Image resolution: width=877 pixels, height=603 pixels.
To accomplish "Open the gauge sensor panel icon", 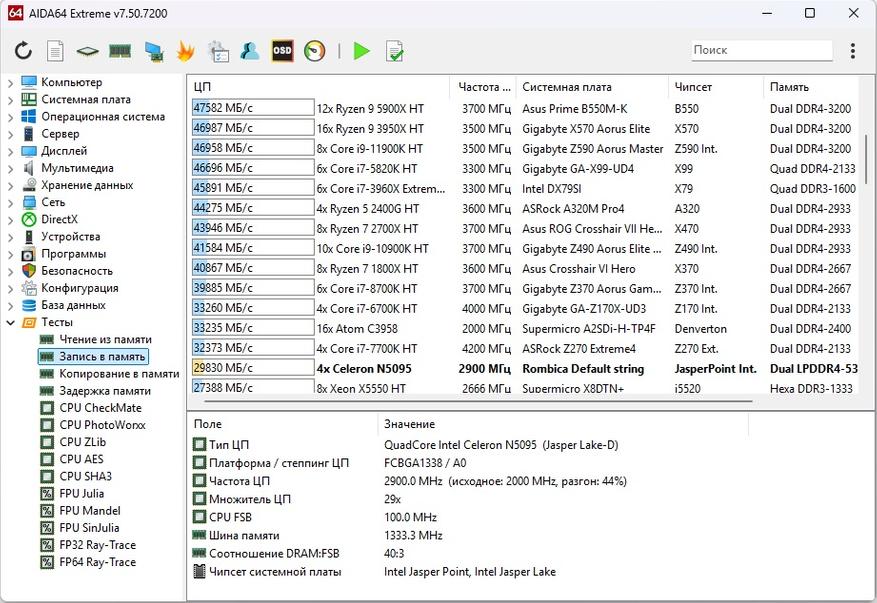I will (x=314, y=51).
